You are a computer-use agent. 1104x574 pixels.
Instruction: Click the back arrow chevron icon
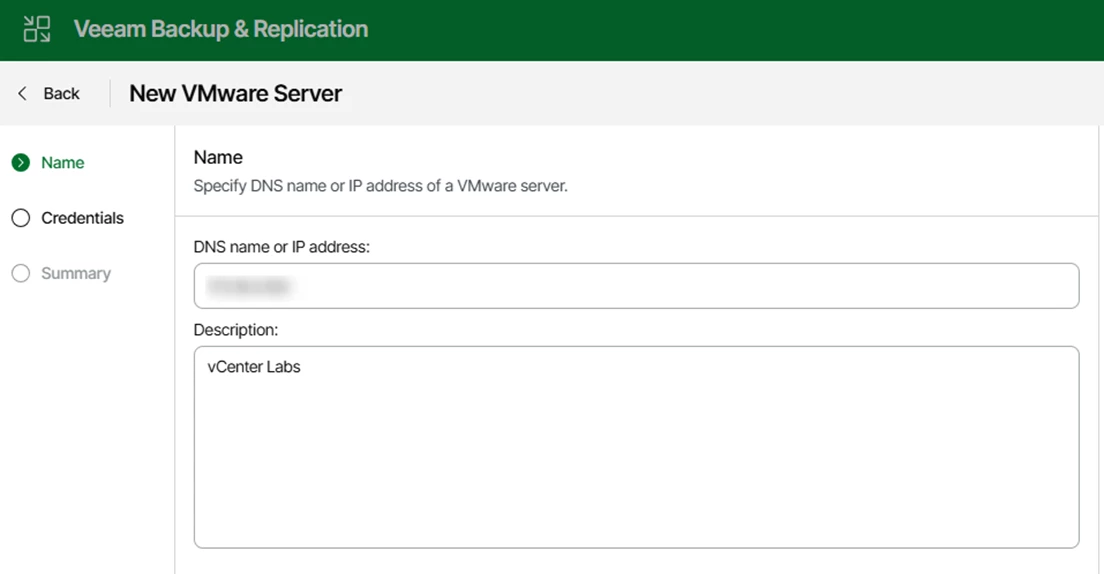tap(23, 93)
